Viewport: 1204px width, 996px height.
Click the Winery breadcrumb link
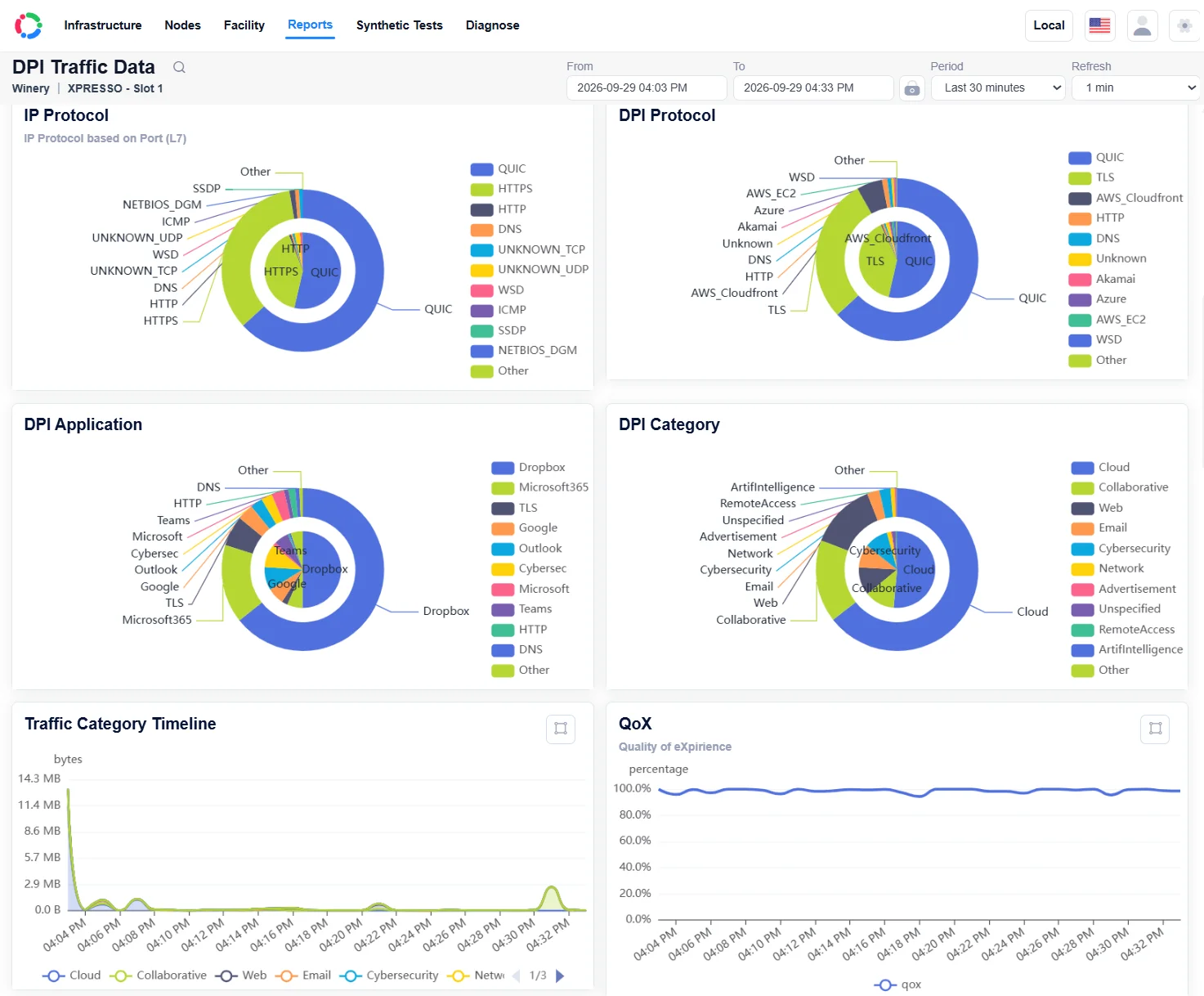(31, 88)
